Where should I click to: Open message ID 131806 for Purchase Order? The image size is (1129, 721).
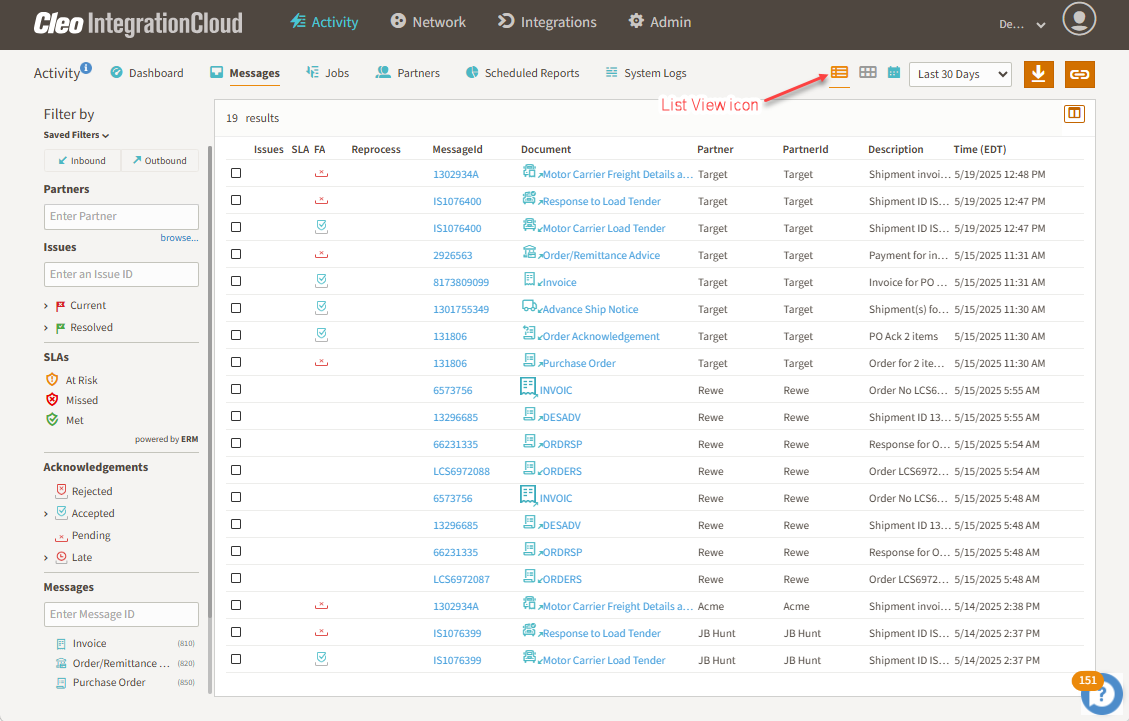[x=450, y=363]
